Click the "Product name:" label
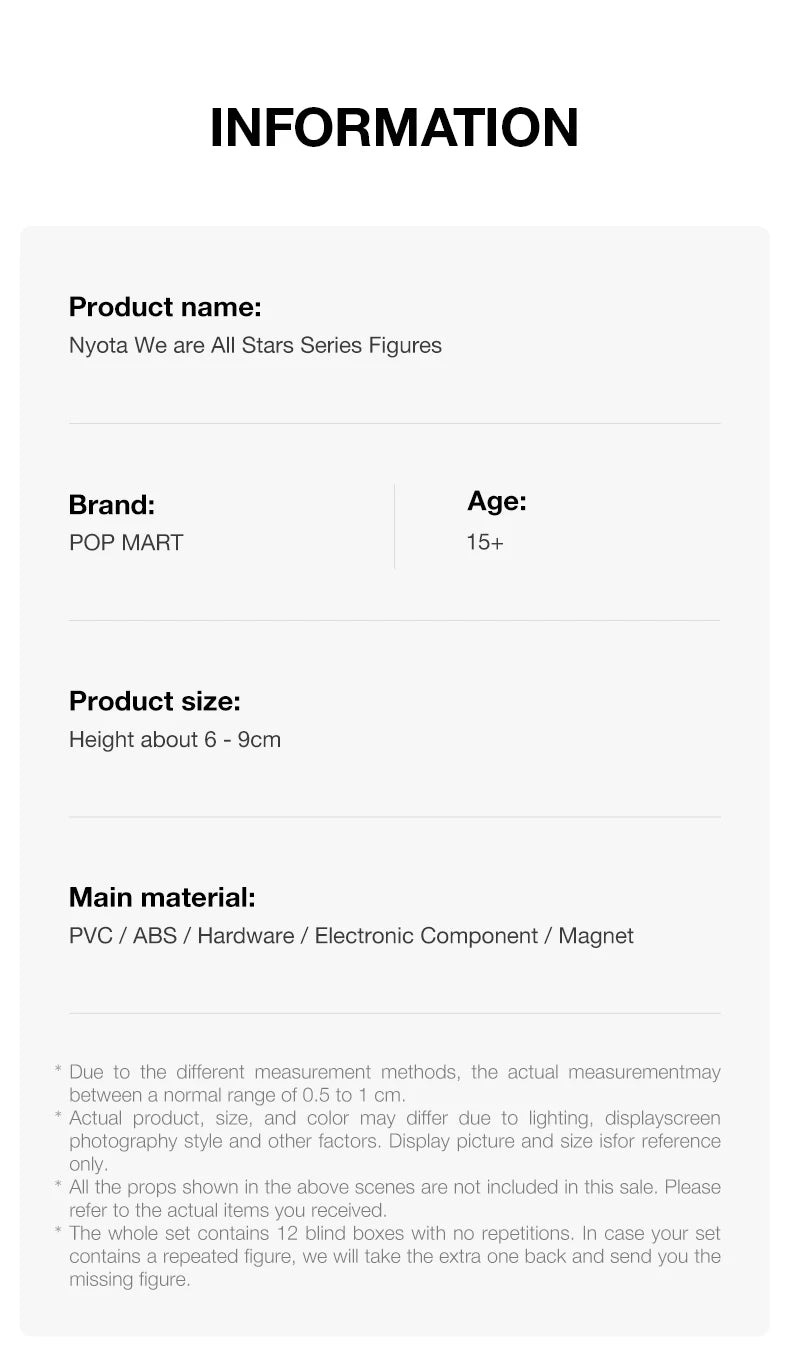Viewport: 790px width, 1367px height. tap(165, 307)
